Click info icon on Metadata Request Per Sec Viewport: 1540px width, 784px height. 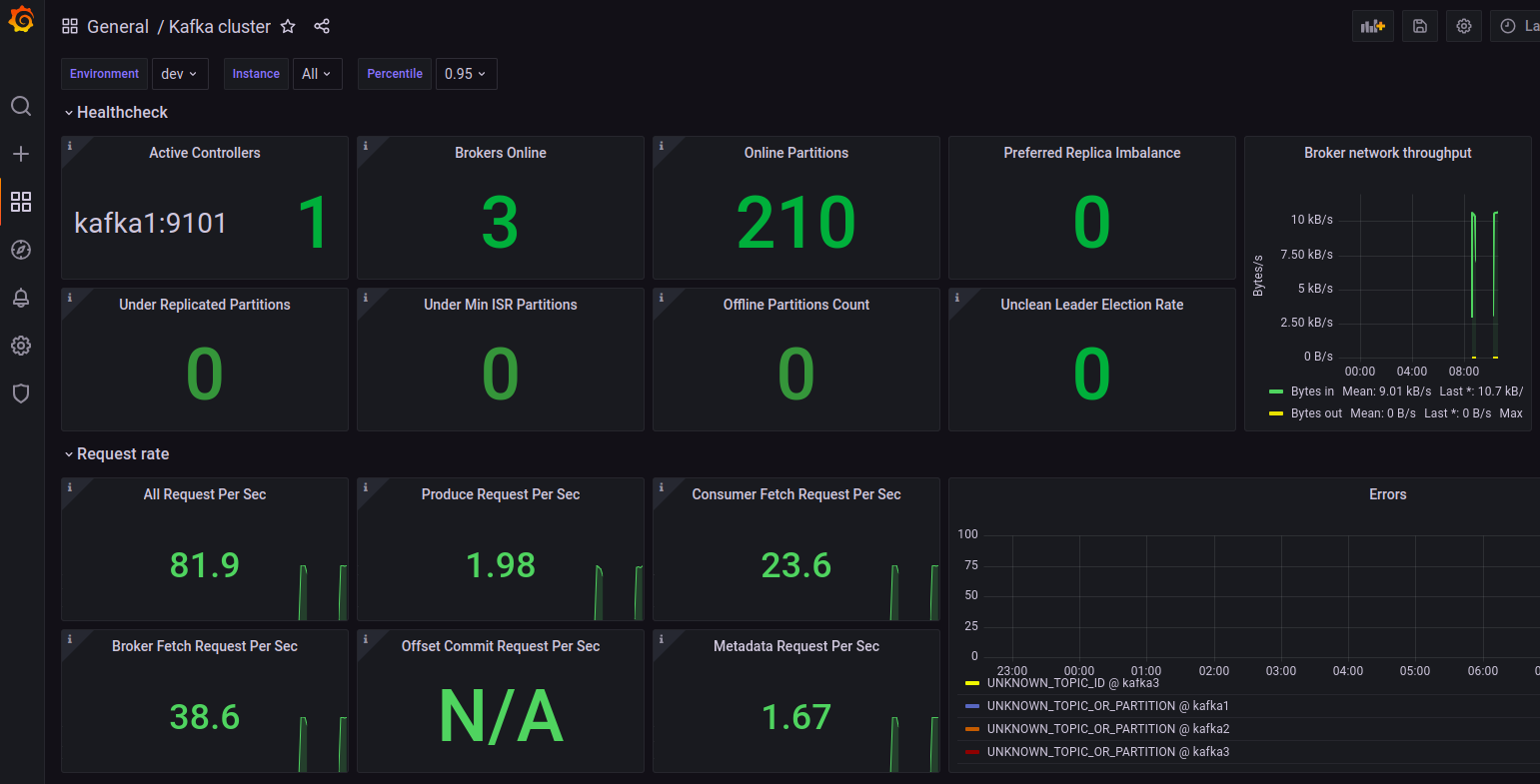[x=661, y=639]
